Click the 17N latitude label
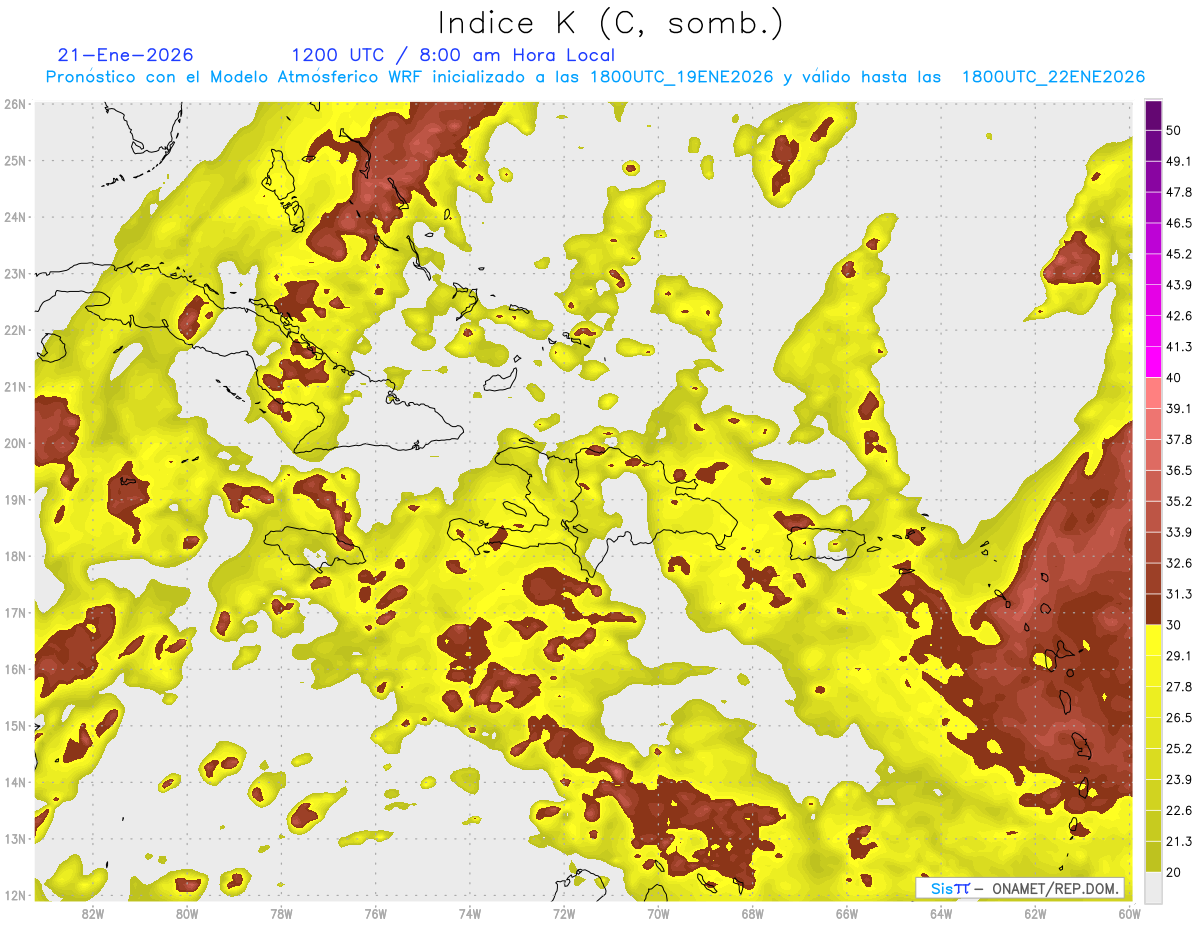Image resolution: width=1200 pixels, height=927 pixels. (x=15, y=612)
